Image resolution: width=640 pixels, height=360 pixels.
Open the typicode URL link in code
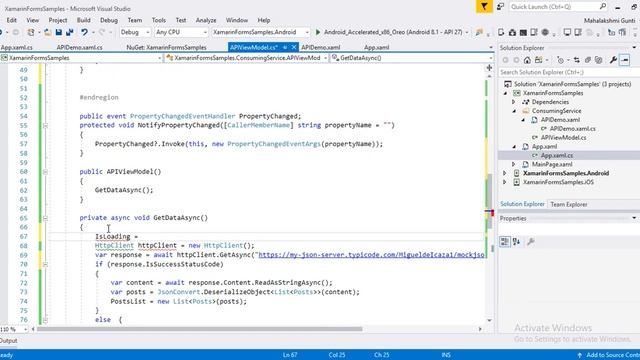tap(371, 255)
